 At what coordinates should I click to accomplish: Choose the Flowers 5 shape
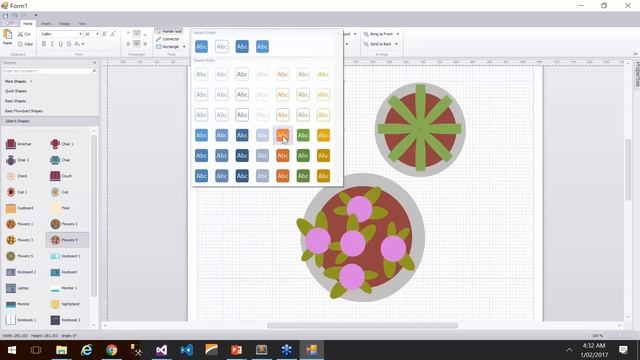coord(20,256)
